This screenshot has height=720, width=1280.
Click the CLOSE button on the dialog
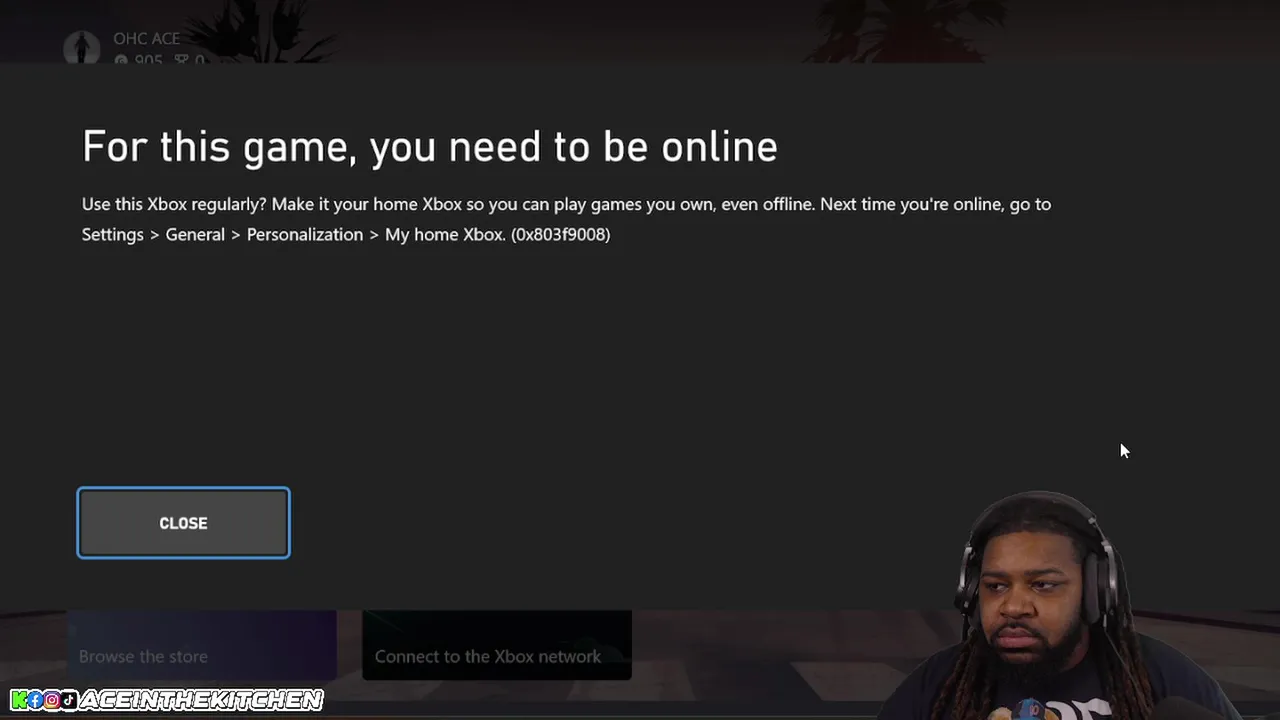pos(183,523)
